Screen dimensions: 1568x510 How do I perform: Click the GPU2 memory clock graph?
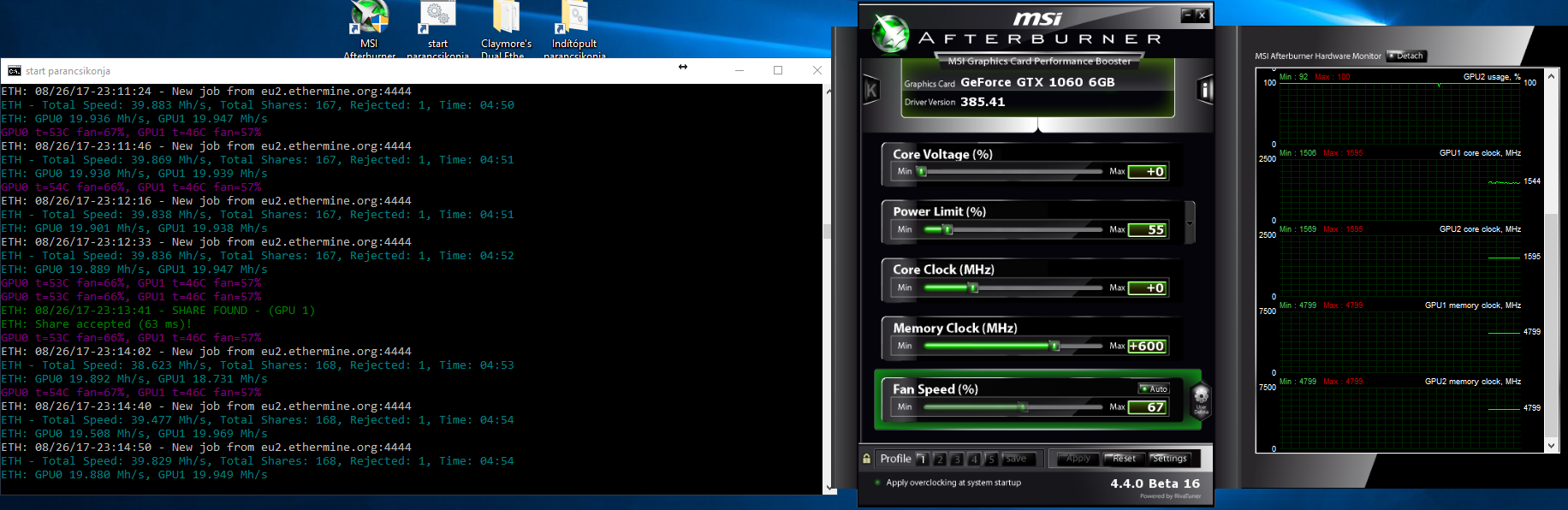(x=1399, y=418)
